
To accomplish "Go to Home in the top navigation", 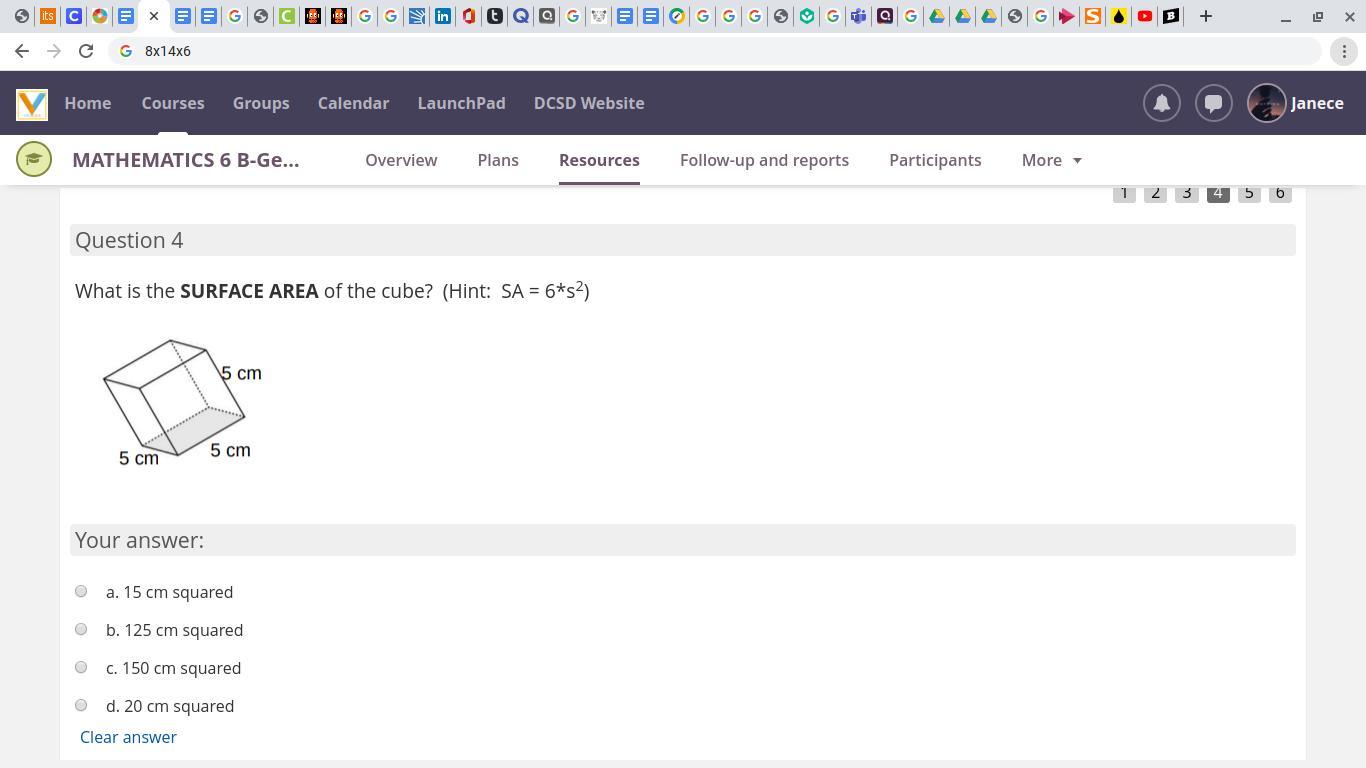I will pos(88,103).
